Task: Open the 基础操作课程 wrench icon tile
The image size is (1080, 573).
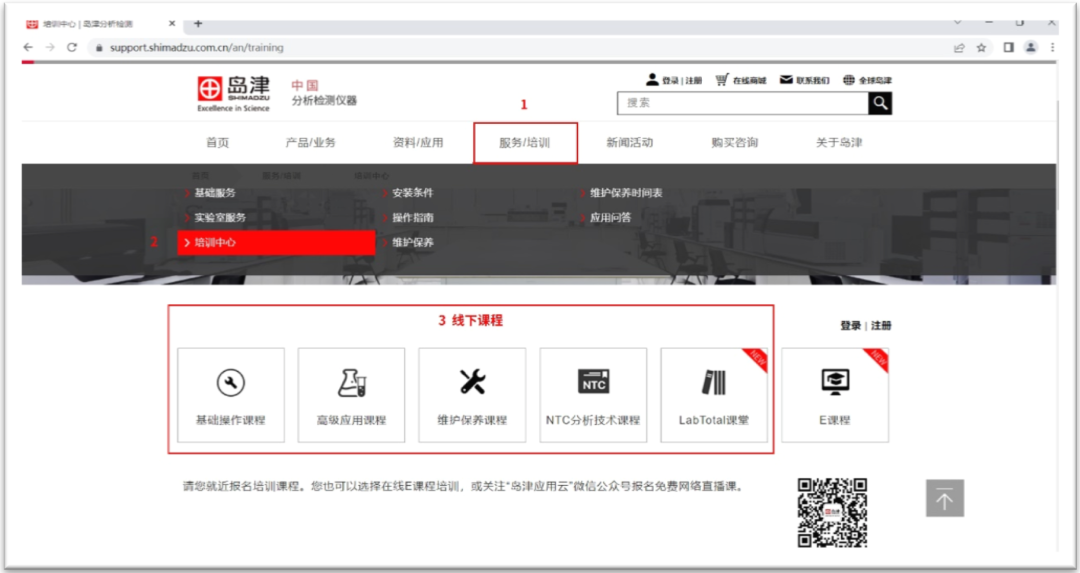Action: click(x=231, y=394)
